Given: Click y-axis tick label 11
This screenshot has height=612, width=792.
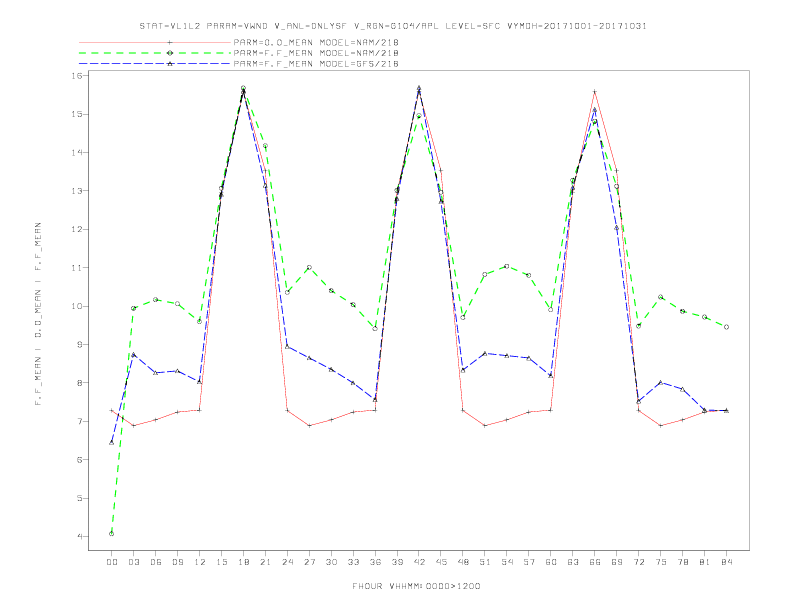Looking at the screenshot, I should click(77, 268).
